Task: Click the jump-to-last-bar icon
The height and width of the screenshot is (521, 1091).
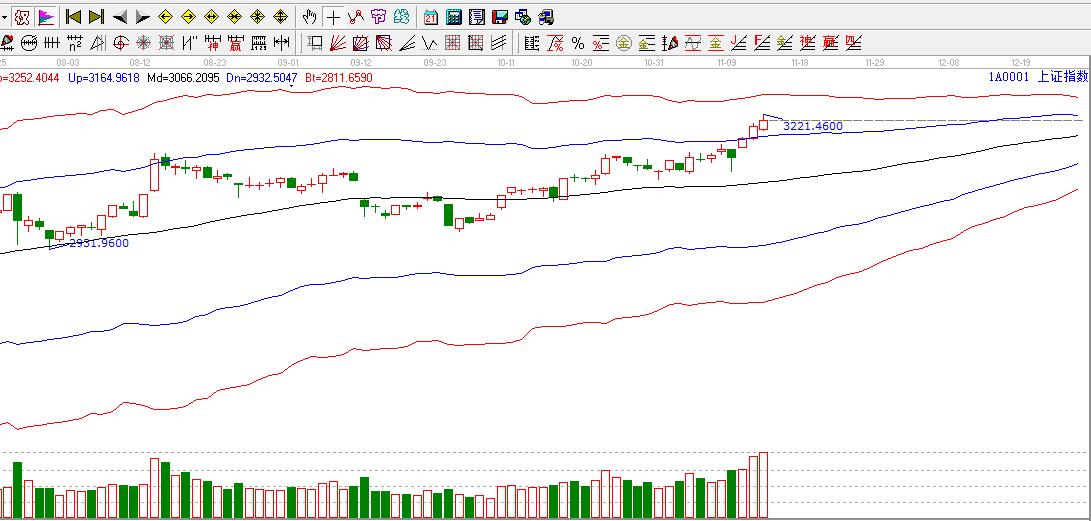Action: pos(96,17)
